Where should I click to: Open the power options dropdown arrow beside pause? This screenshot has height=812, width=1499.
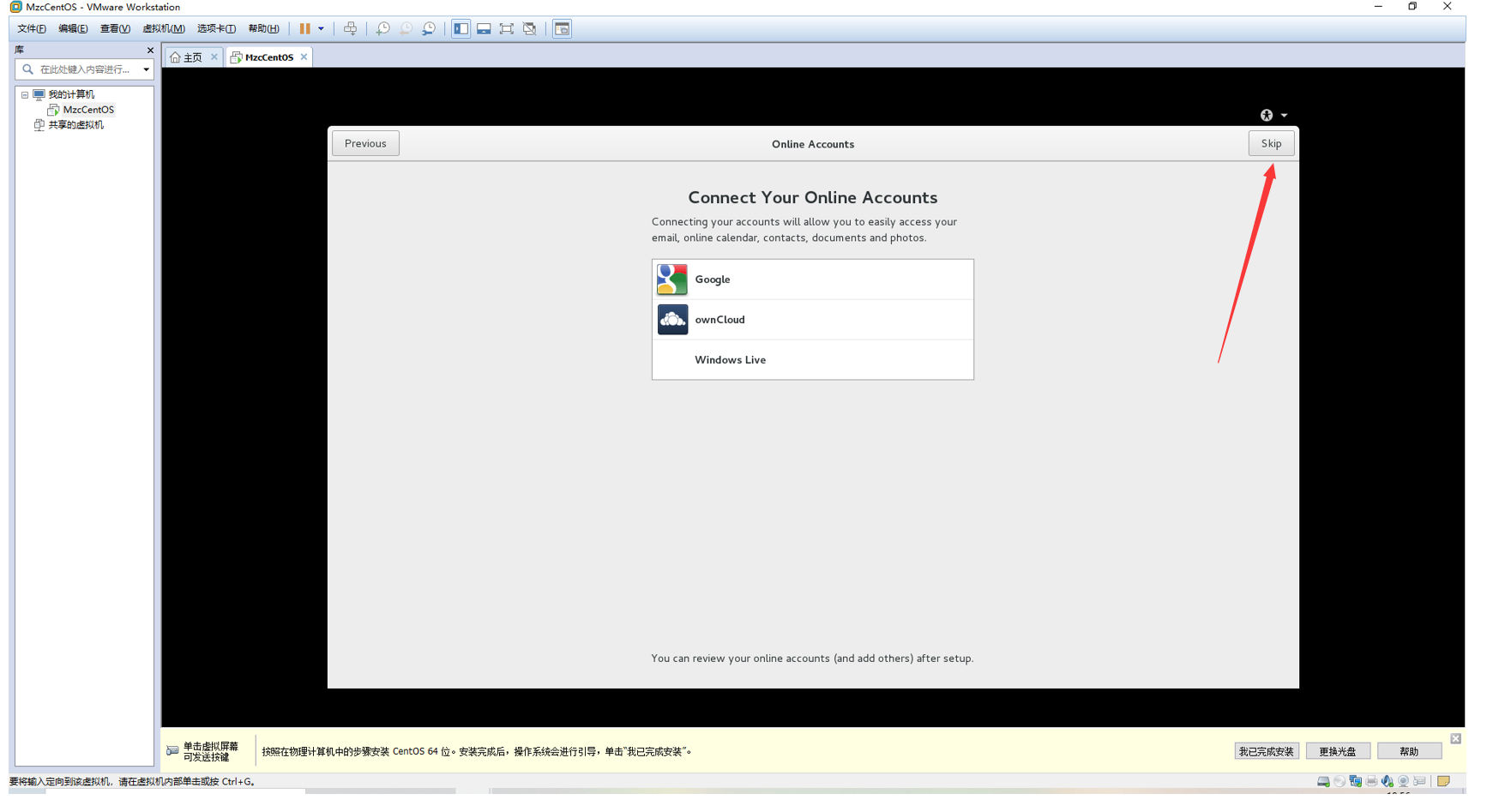(x=322, y=28)
